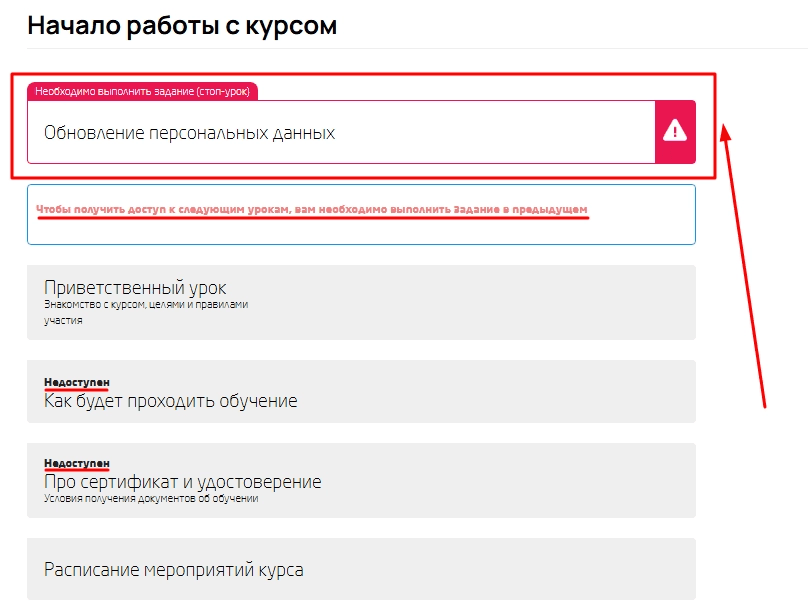Image resolution: width=808 pixels, height=612 pixels.
Task: Open 'Расписание мероприятий курса' lesson
Action: click(x=361, y=569)
